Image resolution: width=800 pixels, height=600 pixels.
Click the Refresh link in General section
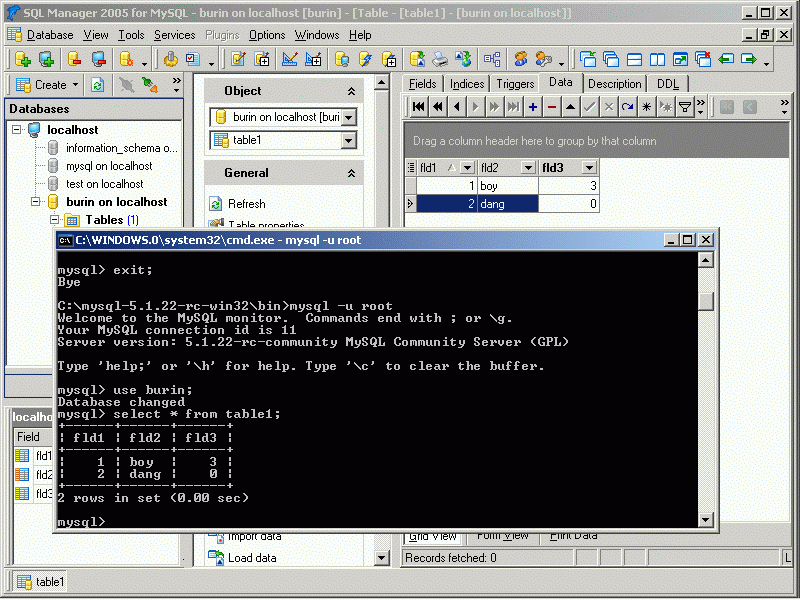point(246,204)
